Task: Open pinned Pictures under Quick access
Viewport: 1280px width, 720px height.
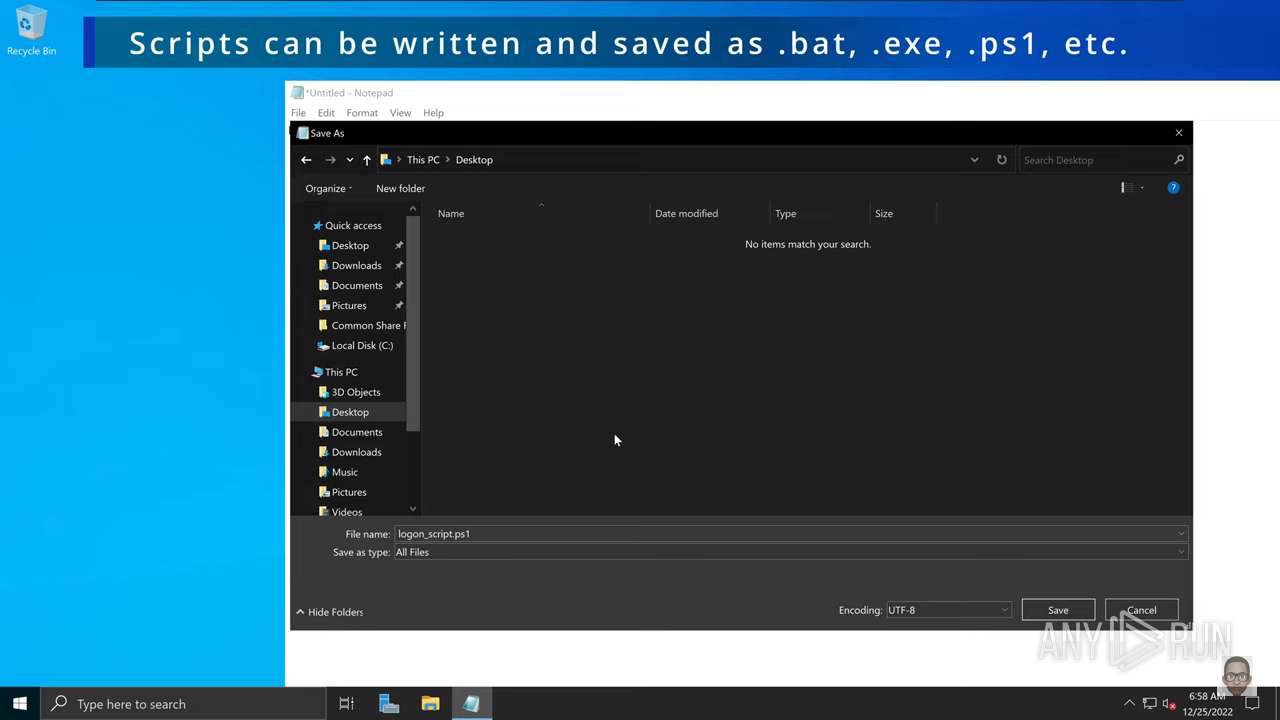Action: [349, 305]
